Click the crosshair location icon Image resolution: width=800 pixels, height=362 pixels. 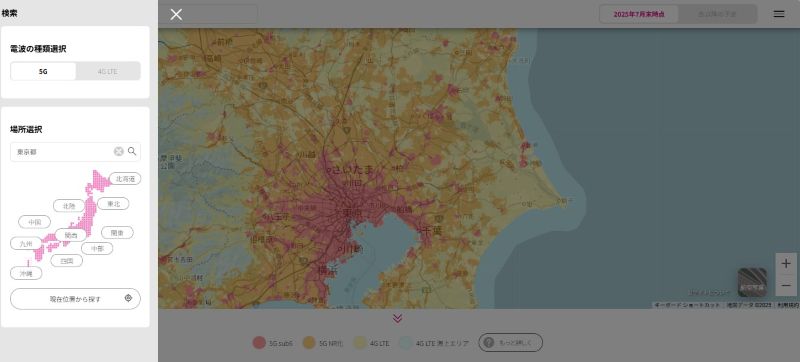(x=128, y=298)
